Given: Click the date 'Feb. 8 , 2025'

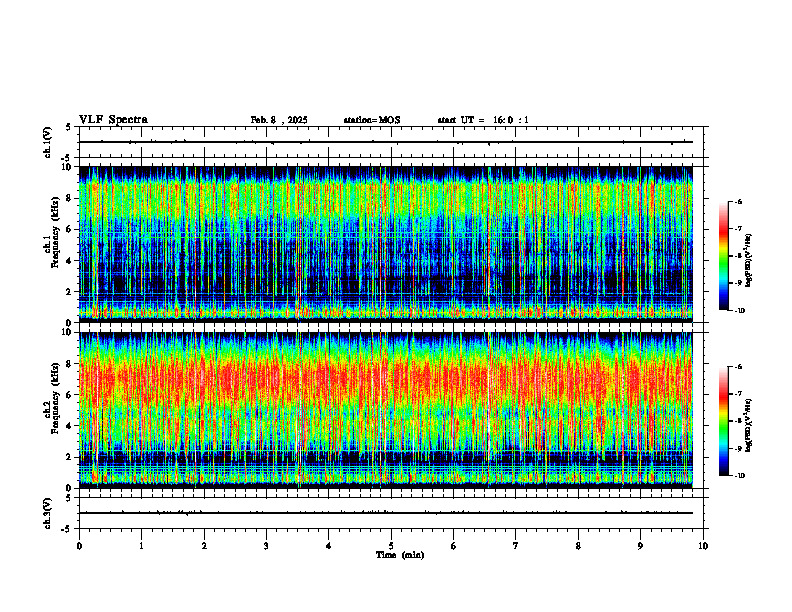Looking at the screenshot, I should (279, 120).
